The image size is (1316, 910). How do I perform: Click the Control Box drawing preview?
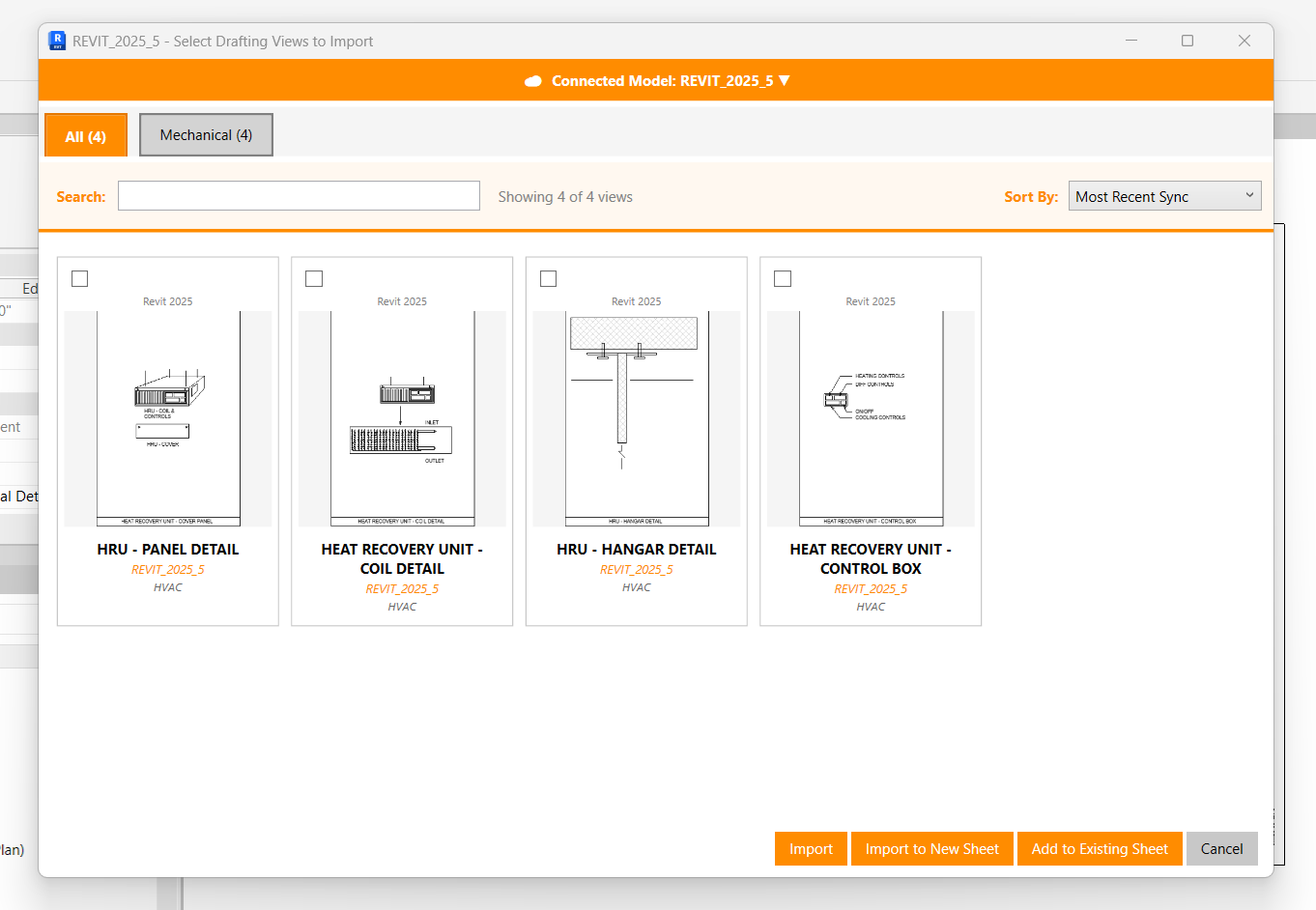pos(871,418)
